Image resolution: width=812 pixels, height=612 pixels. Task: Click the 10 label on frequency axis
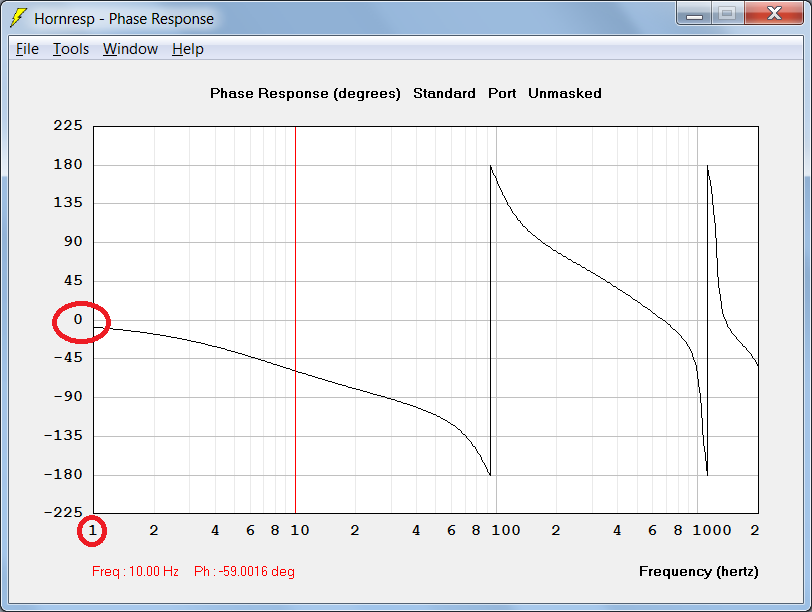[x=300, y=530]
